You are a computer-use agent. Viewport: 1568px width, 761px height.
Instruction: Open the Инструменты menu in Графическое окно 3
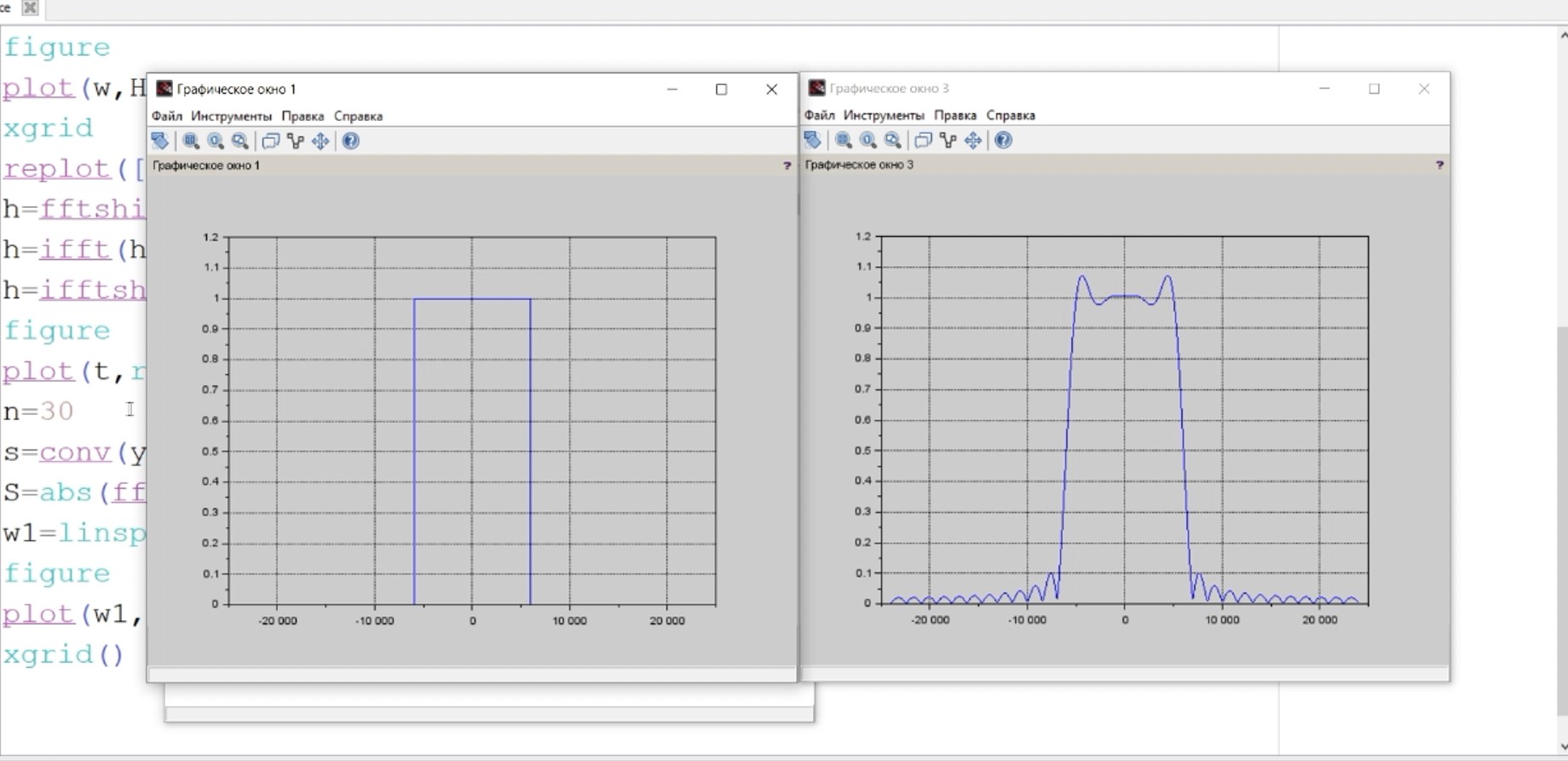884,115
